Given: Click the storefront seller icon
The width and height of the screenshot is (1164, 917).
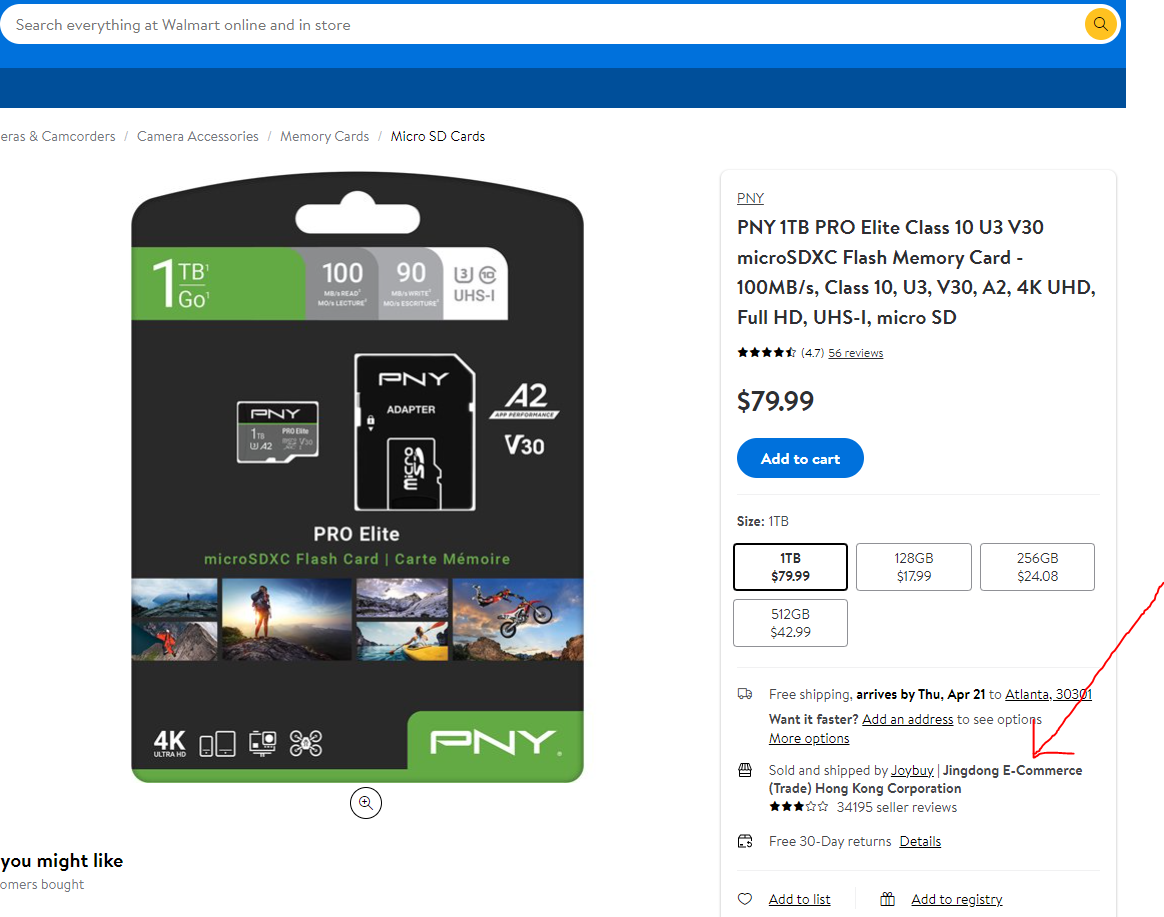Looking at the screenshot, I should [x=745, y=770].
